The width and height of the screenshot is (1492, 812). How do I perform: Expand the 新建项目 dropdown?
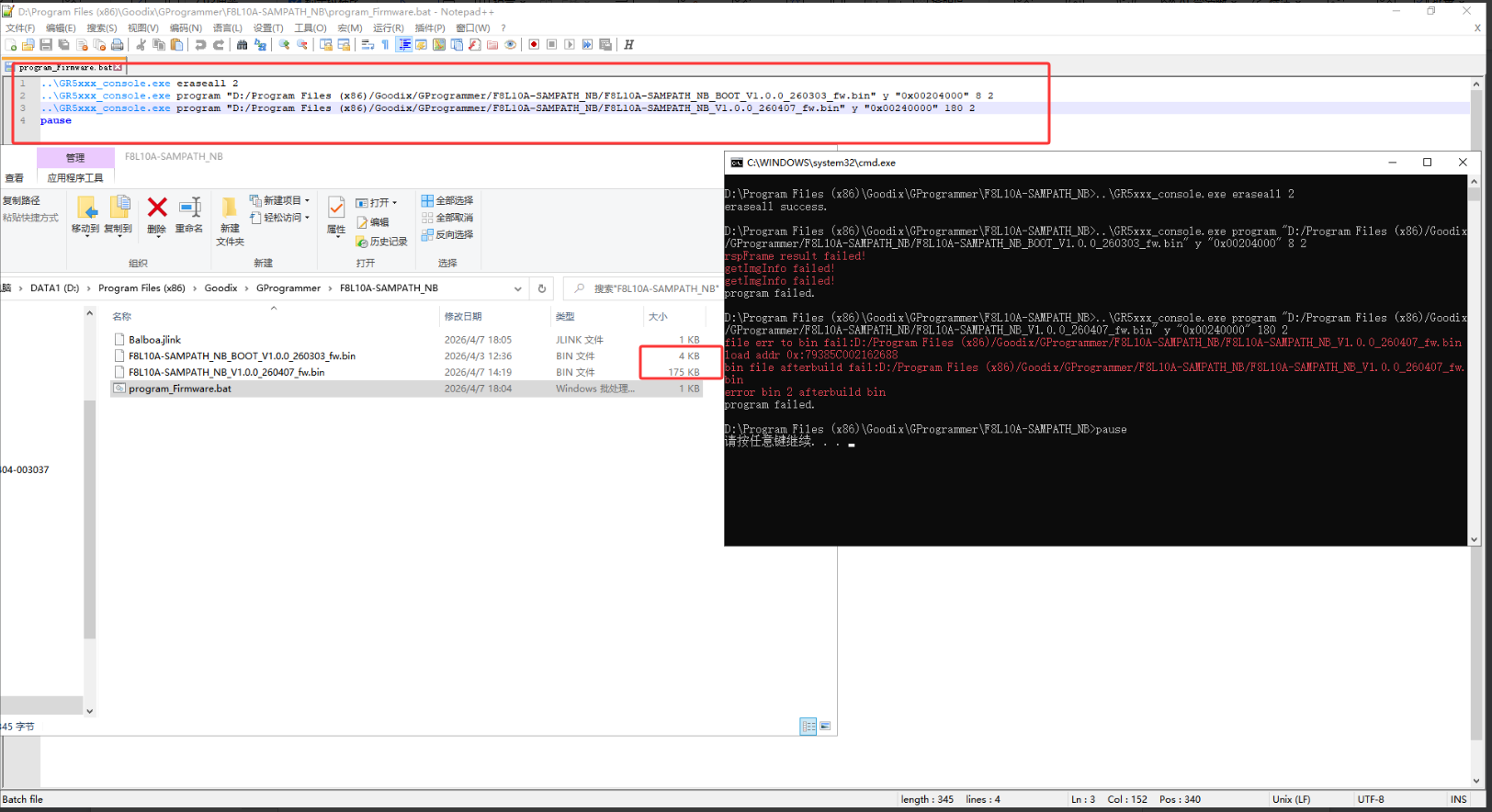tap(307, 200)
